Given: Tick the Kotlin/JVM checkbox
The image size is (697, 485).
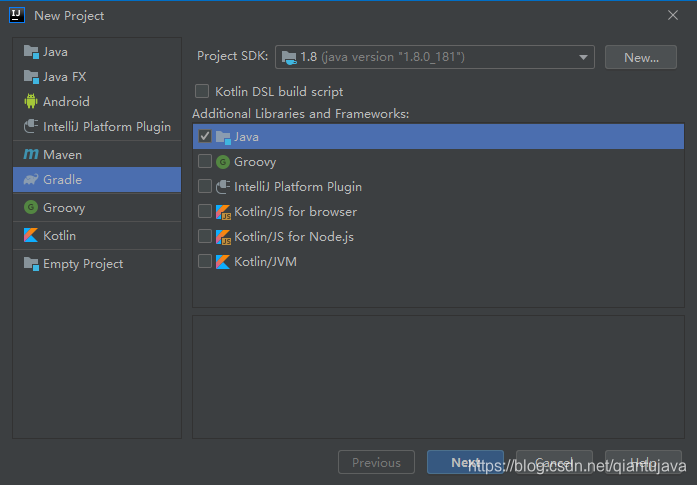Looking at the screenshot, I should pyautogui.click(x=205, y=261).
